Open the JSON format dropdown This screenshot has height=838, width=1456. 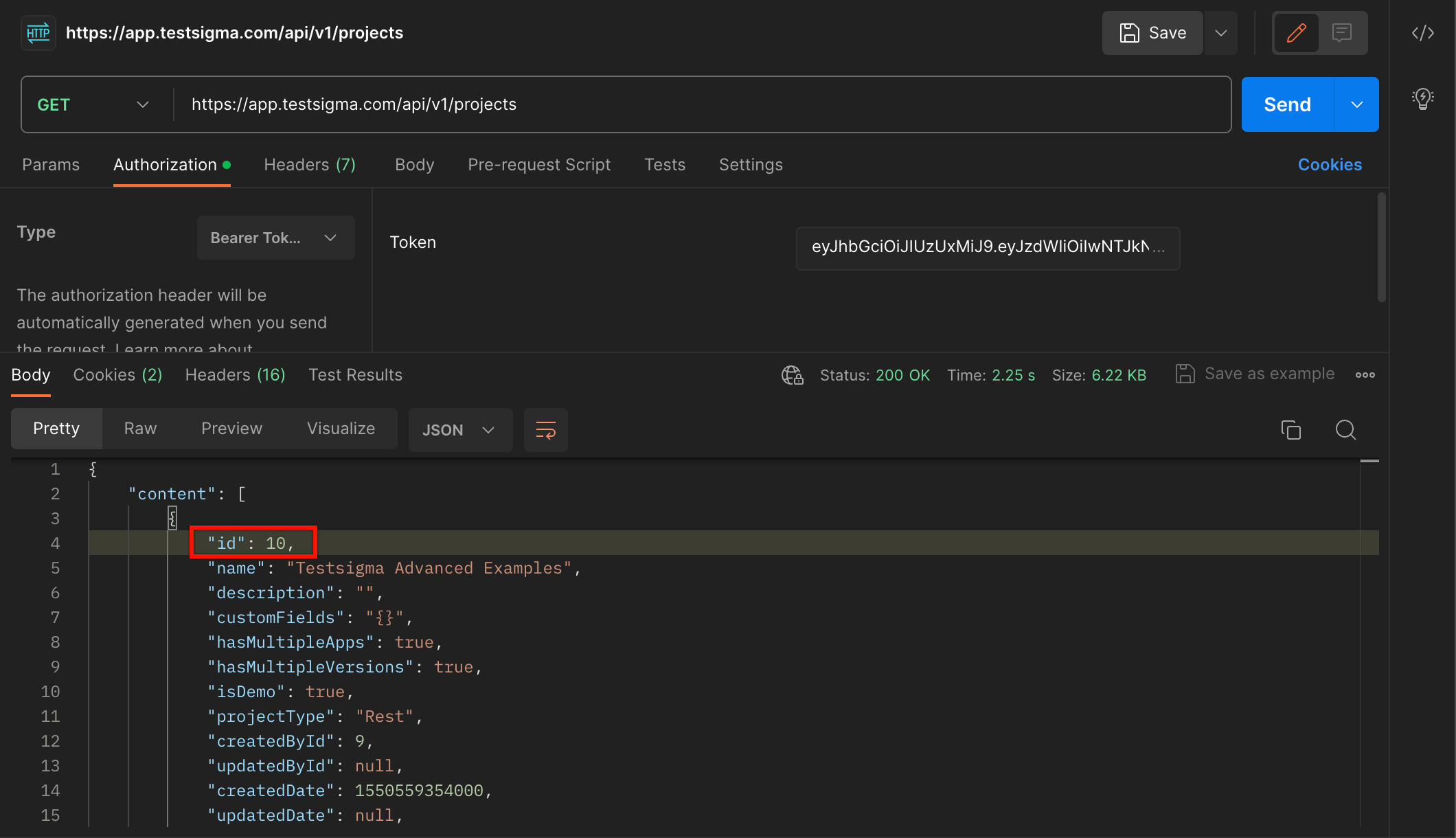(459, 430)
